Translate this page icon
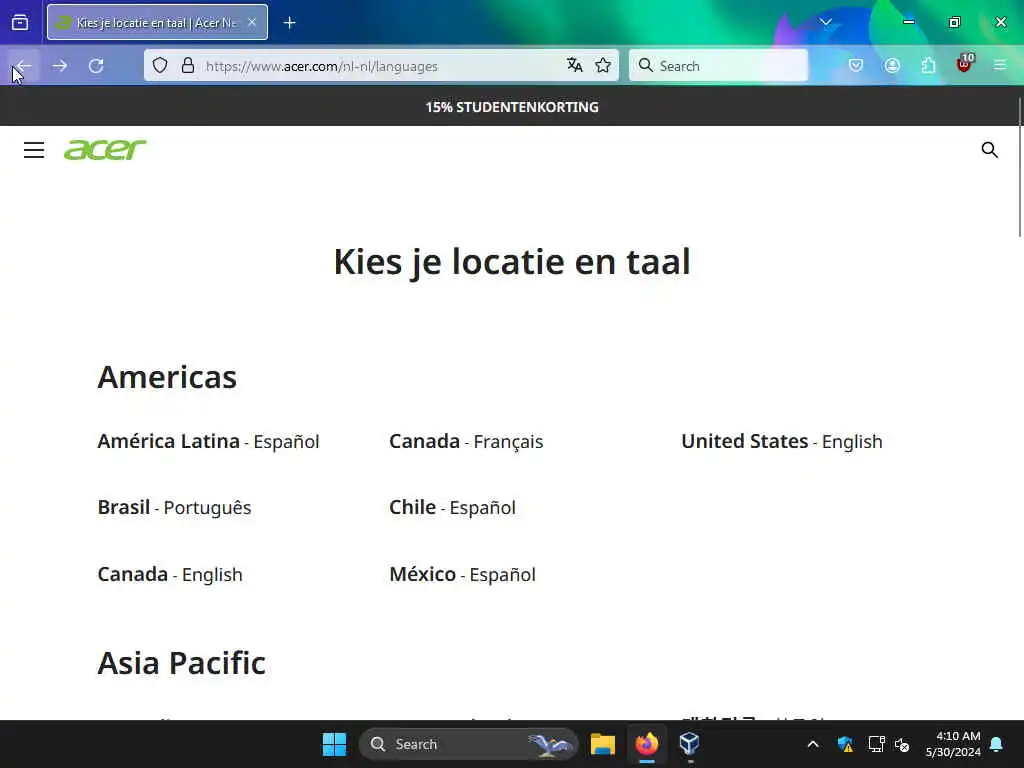 [575, 65]
